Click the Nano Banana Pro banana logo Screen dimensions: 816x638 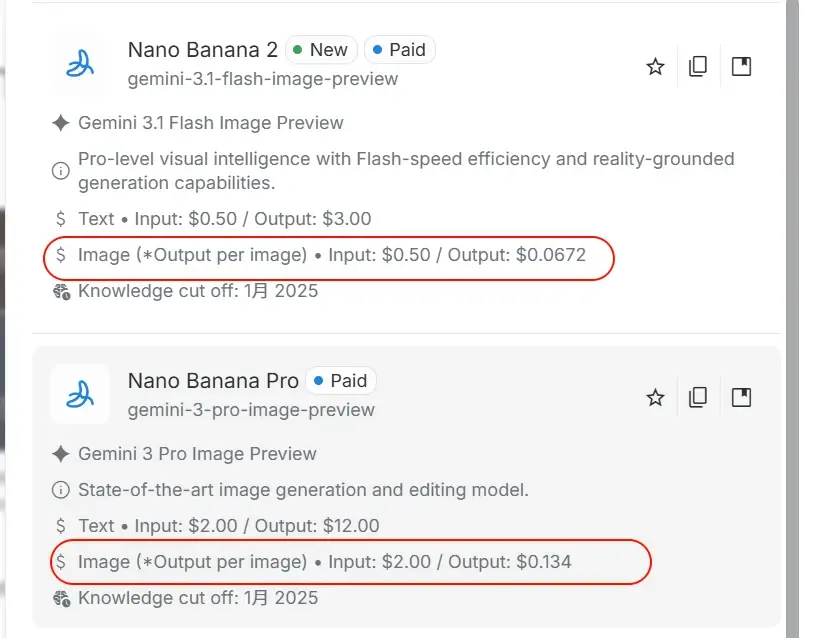[x=80, y=395]
